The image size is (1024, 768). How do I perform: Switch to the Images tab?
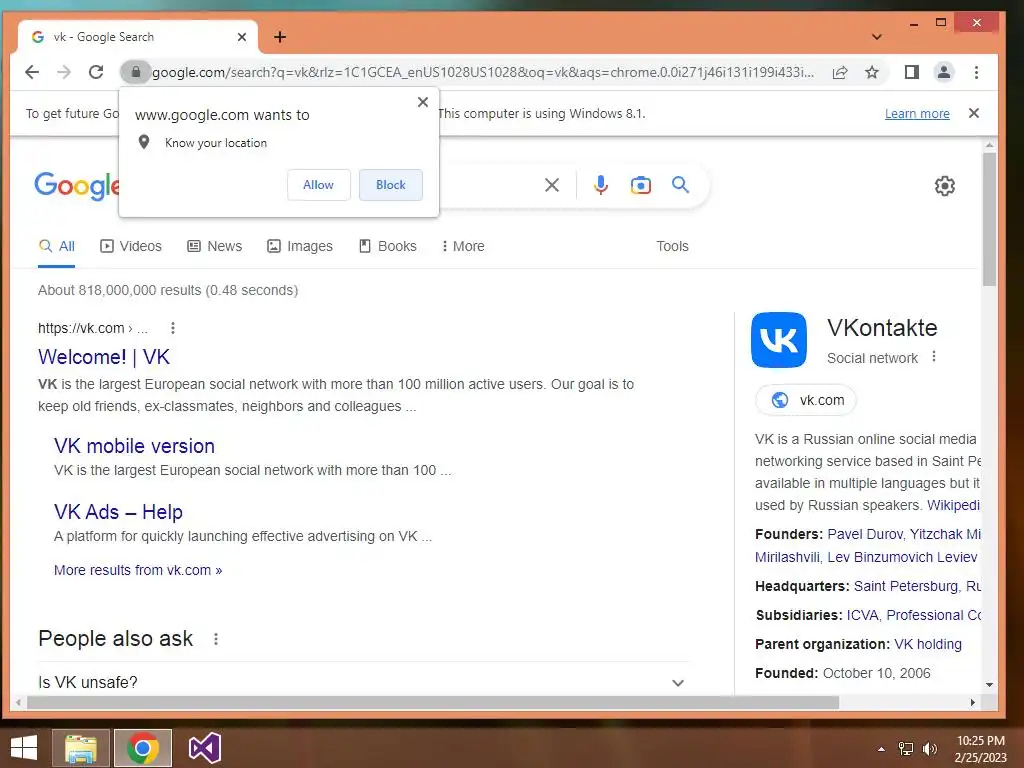[300, 246]
